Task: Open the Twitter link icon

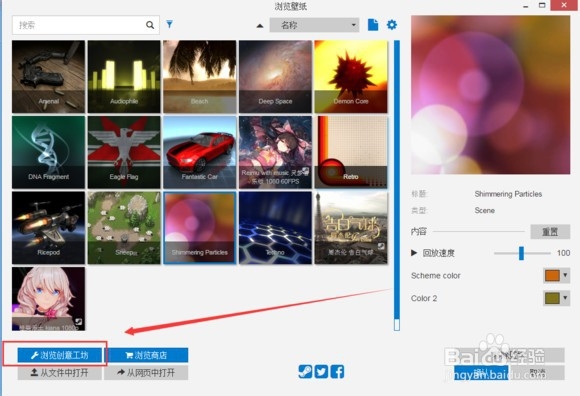Action: 321,372
